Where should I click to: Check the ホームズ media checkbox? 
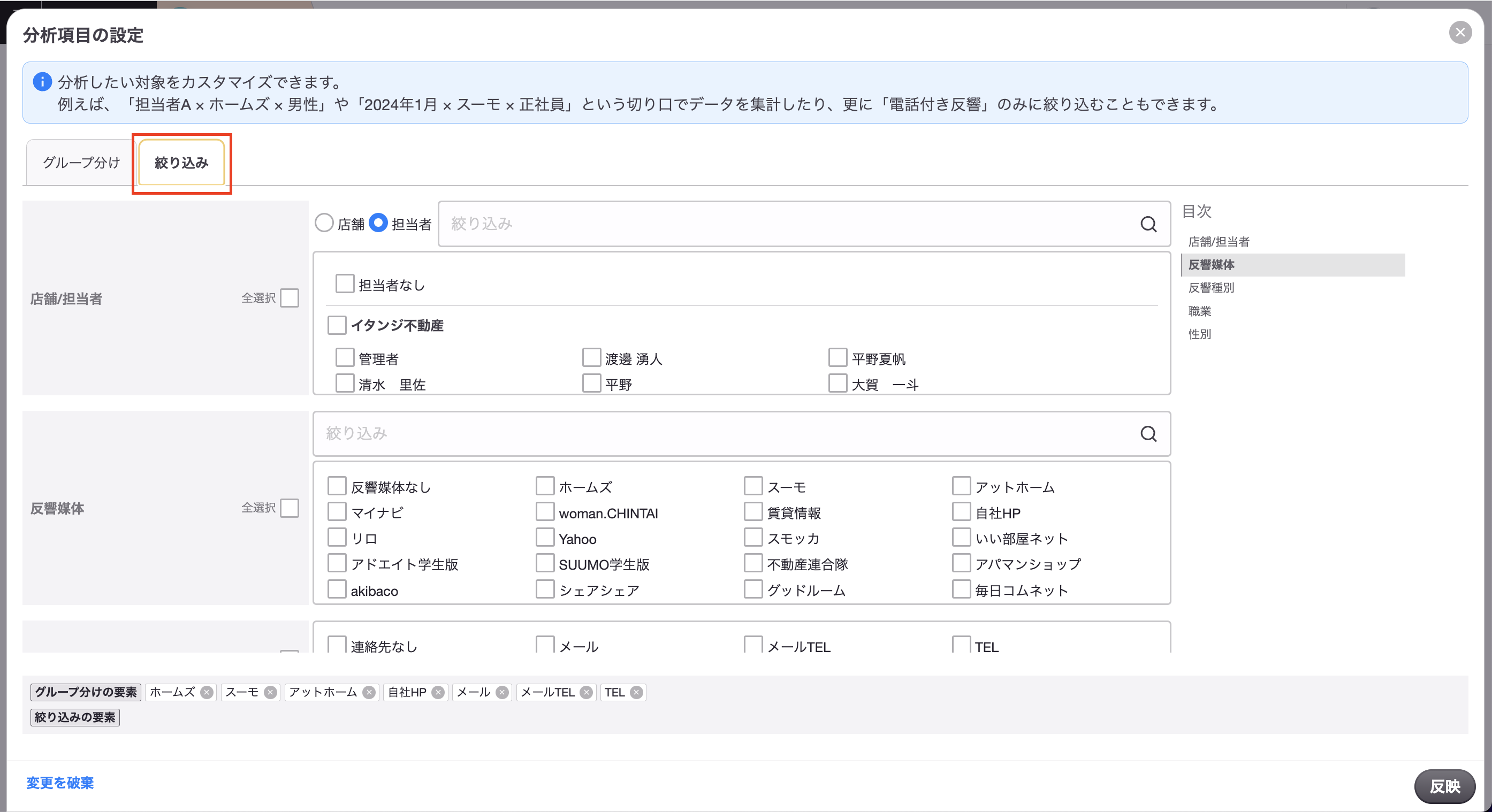(545, 486)
